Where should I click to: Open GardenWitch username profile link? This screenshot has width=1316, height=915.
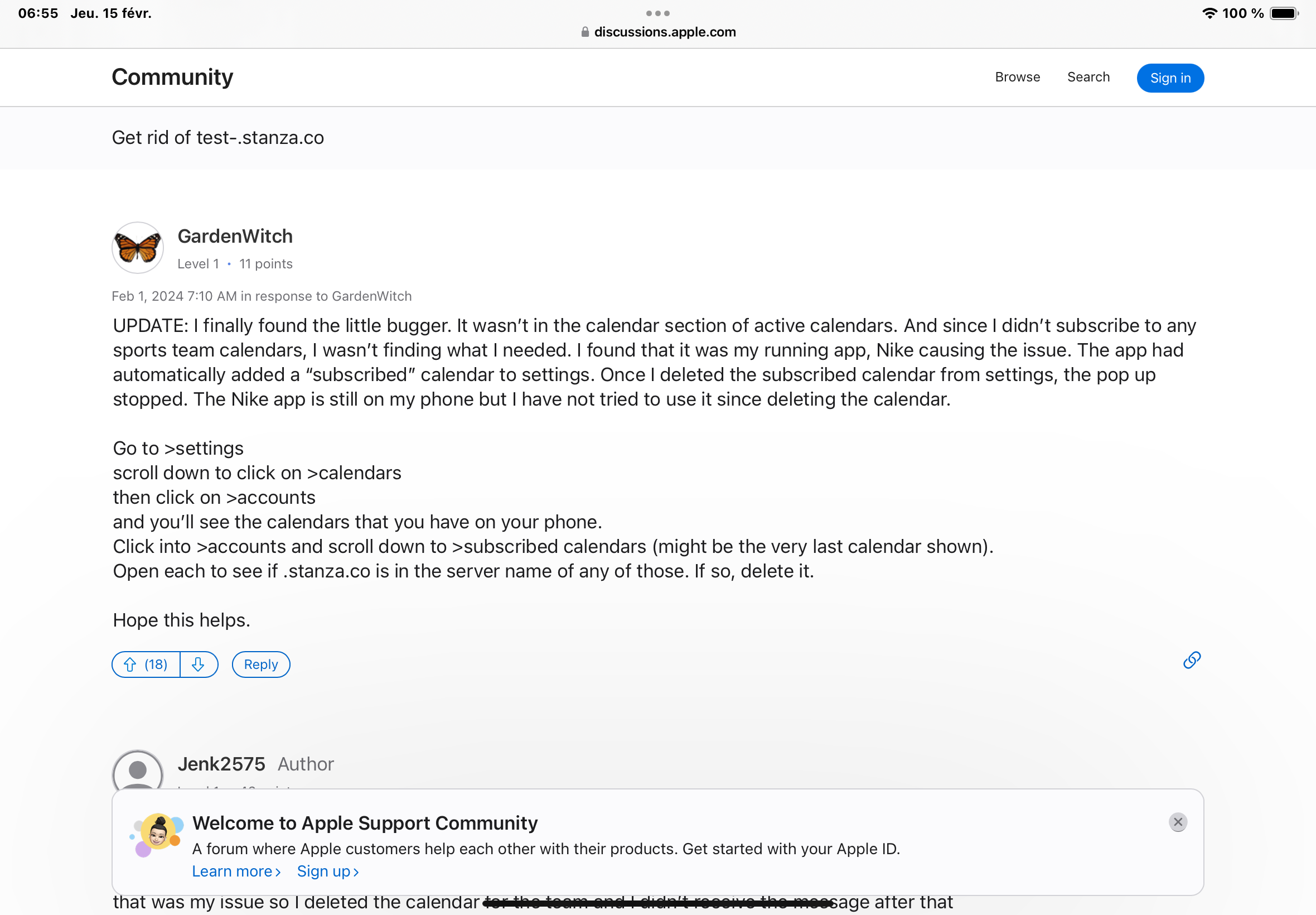[235, 236]
